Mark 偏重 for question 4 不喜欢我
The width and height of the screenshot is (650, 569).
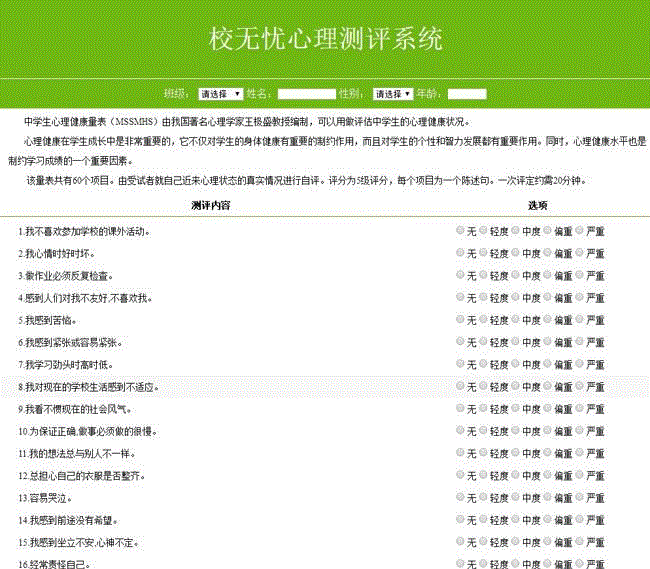point(546,297)
